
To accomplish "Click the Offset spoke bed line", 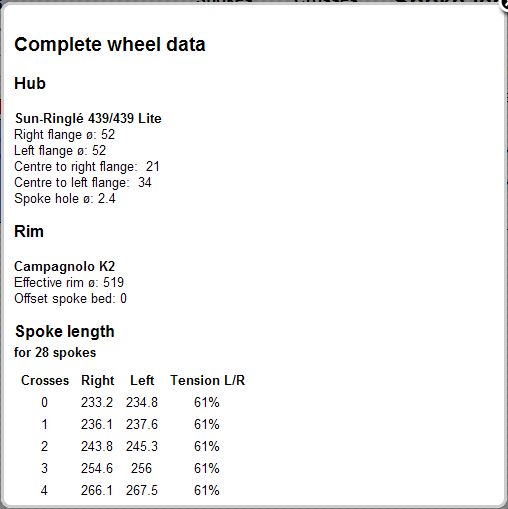I will coord(70,299).
